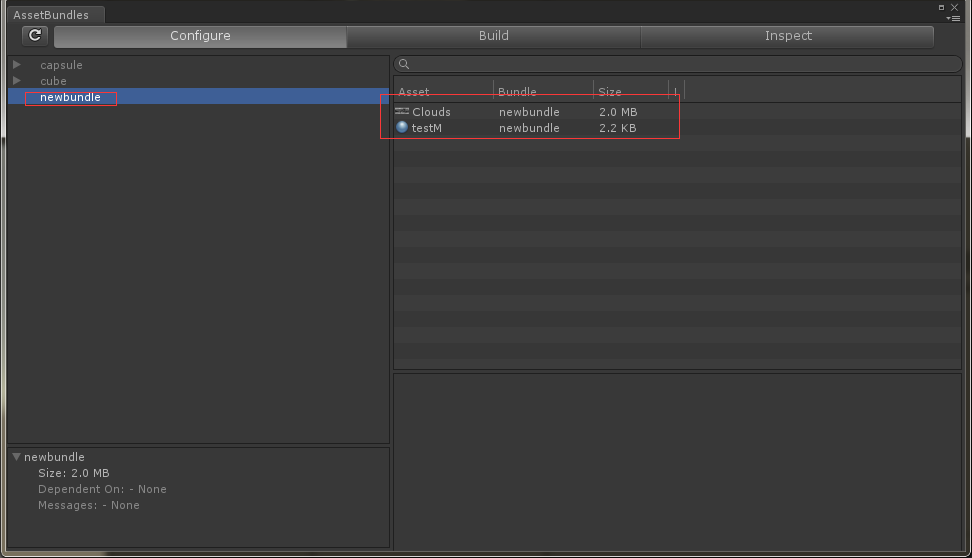
Task: Click the testM material sphere icon
Action: pyautogui.click(x=402, y=127)
